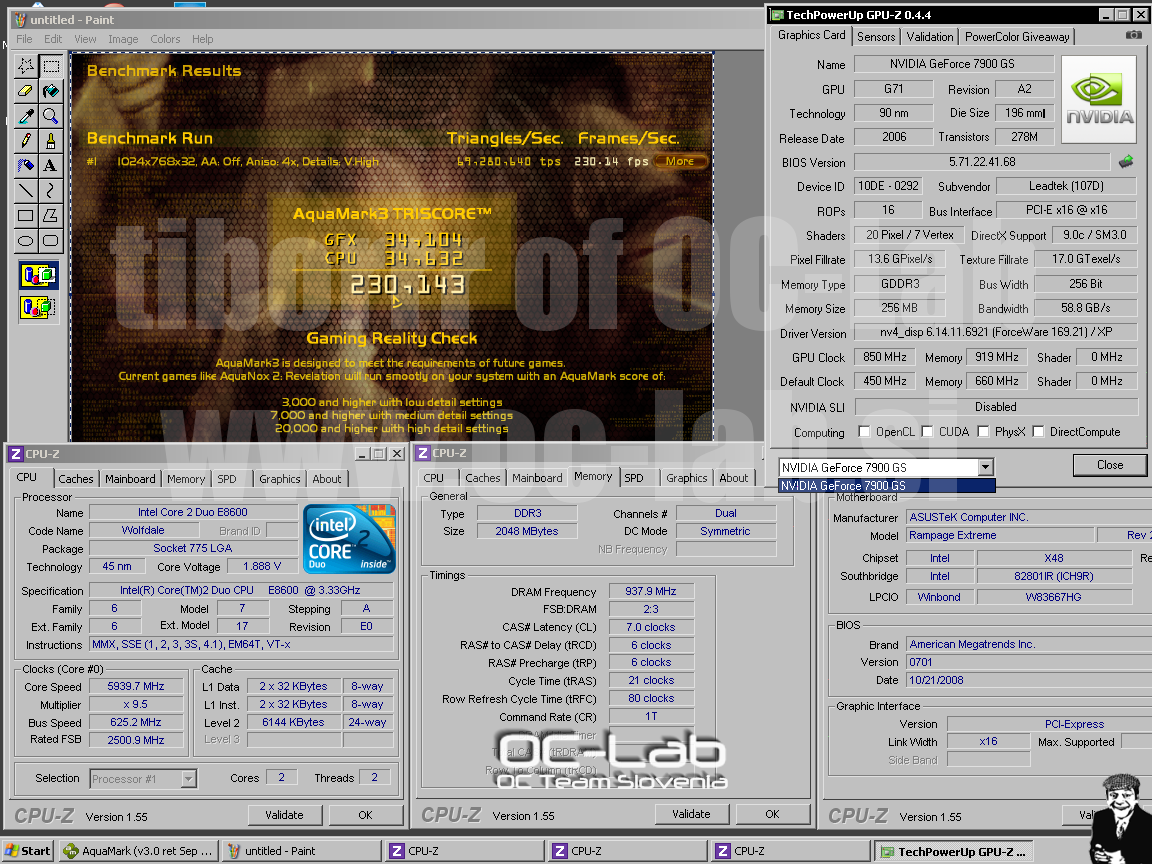Select the Polygon tool in Paint
The image size is (1152, 864).
tap(51, 215)
